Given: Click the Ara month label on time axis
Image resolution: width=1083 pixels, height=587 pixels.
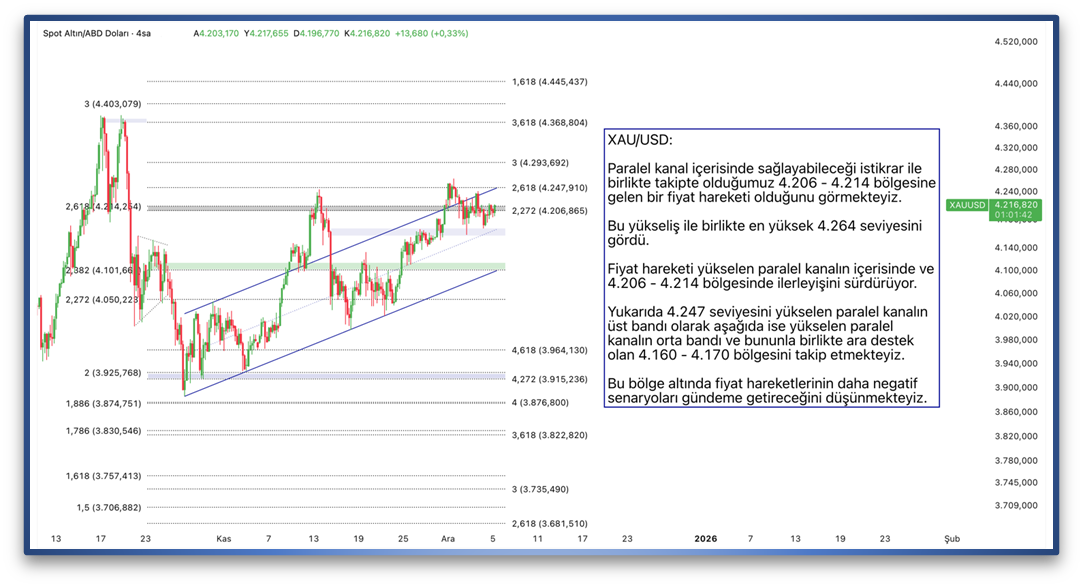Looking at the screenshot, I should (x=449, y=538).
